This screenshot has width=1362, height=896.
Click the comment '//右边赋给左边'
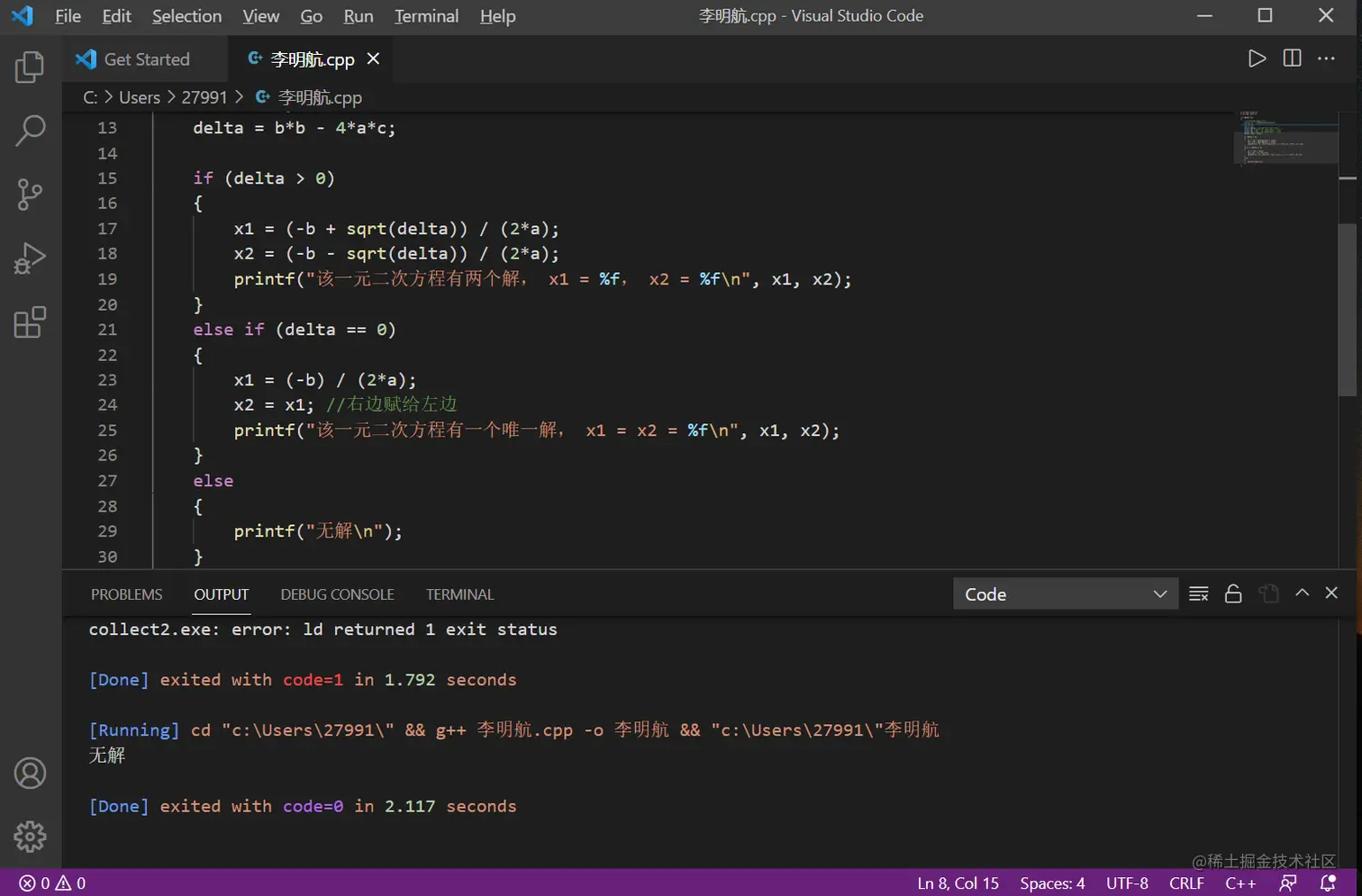click(x=391, y=404)
